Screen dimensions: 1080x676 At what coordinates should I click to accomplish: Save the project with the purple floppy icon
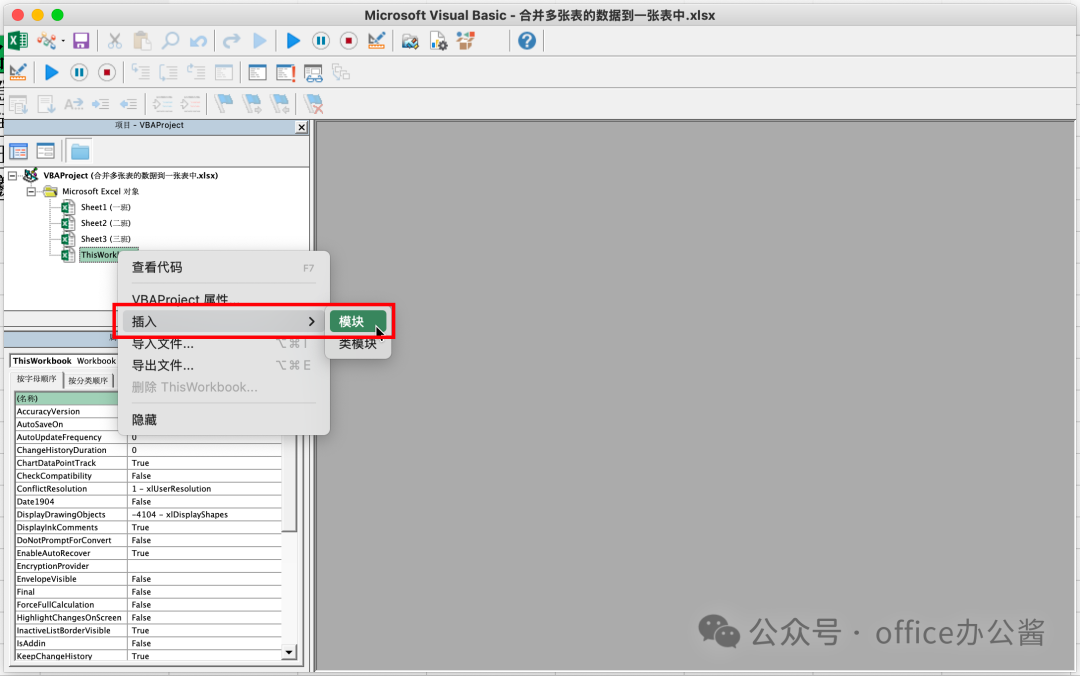pos(81,41)
